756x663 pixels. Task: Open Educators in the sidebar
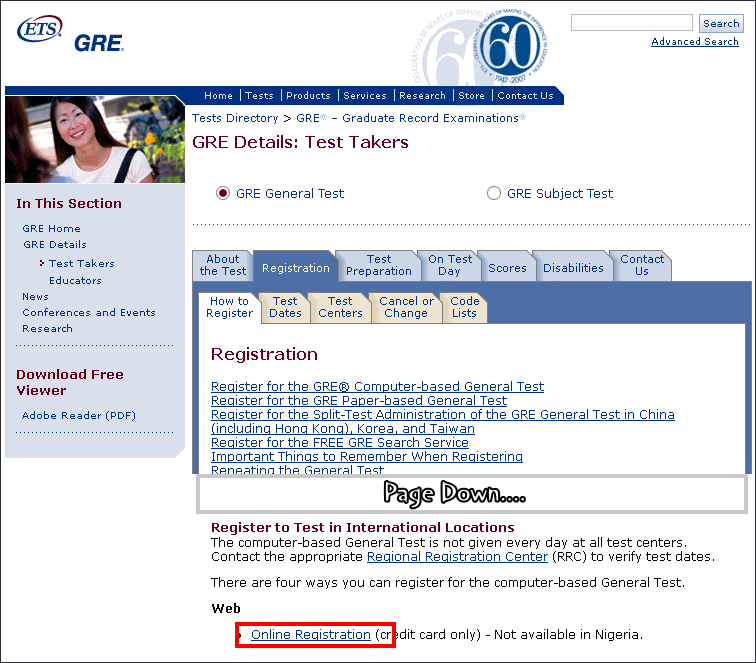tap(75, 280)
